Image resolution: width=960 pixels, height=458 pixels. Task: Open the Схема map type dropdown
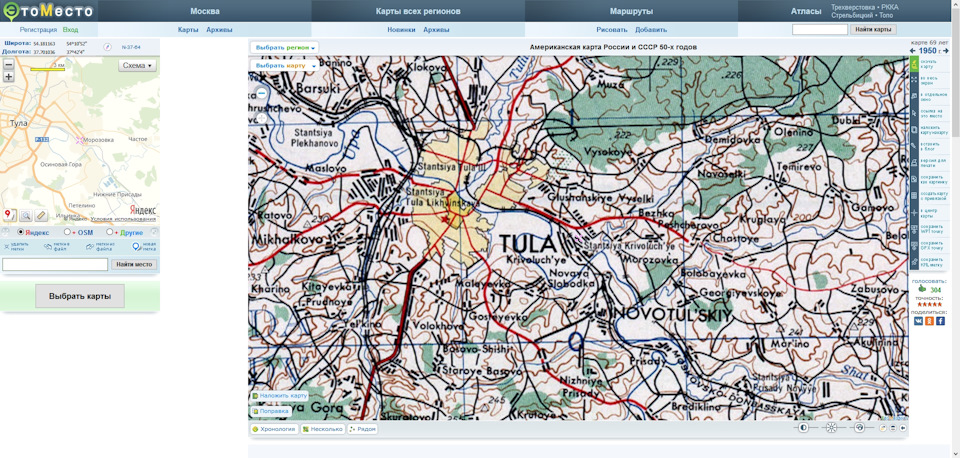pyautogui.click(x=137, y=66)
